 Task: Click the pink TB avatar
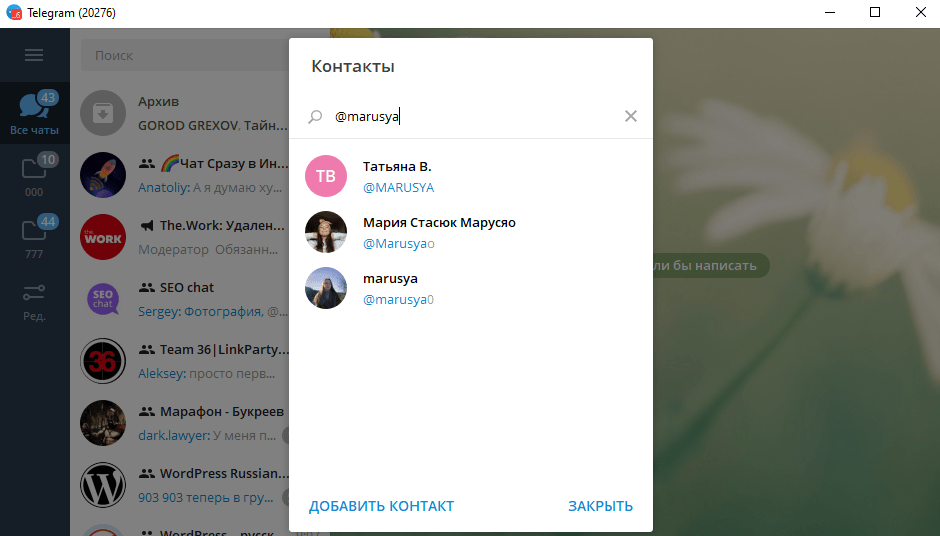click(x=326, y=176)
